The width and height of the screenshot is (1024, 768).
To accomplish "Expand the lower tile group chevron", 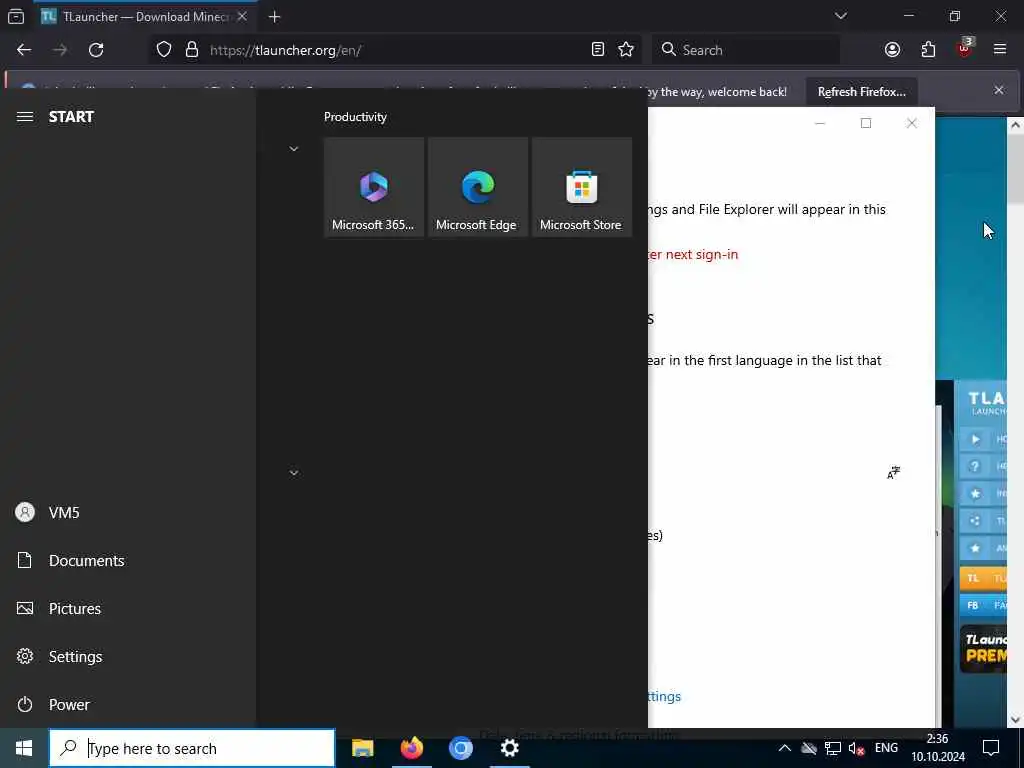I will click(x=294, y=472).
